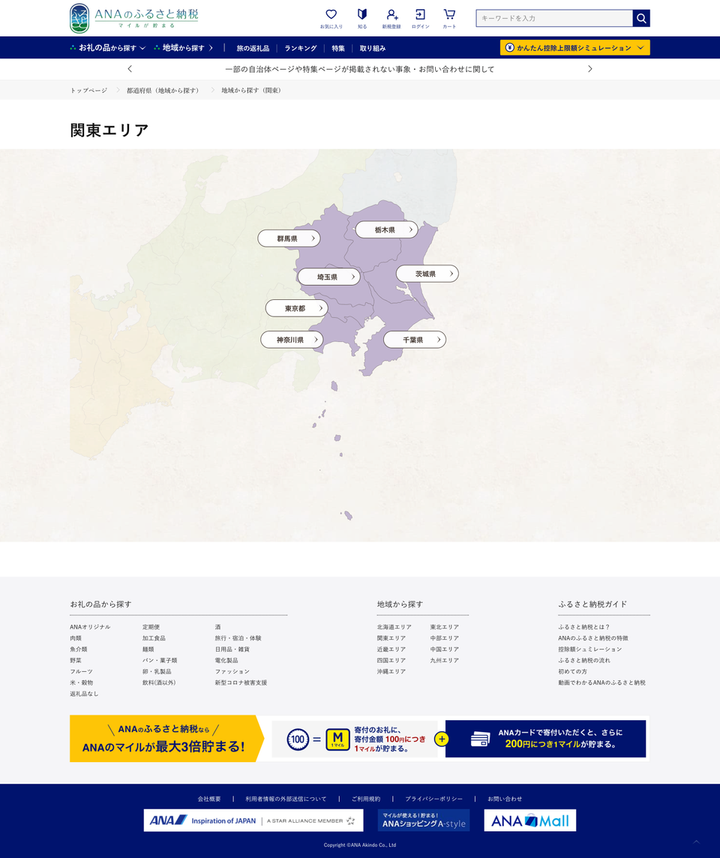Screen dimensions: 720x858
Task: Open favorites heart icon in header
Action: click(331, 18)
